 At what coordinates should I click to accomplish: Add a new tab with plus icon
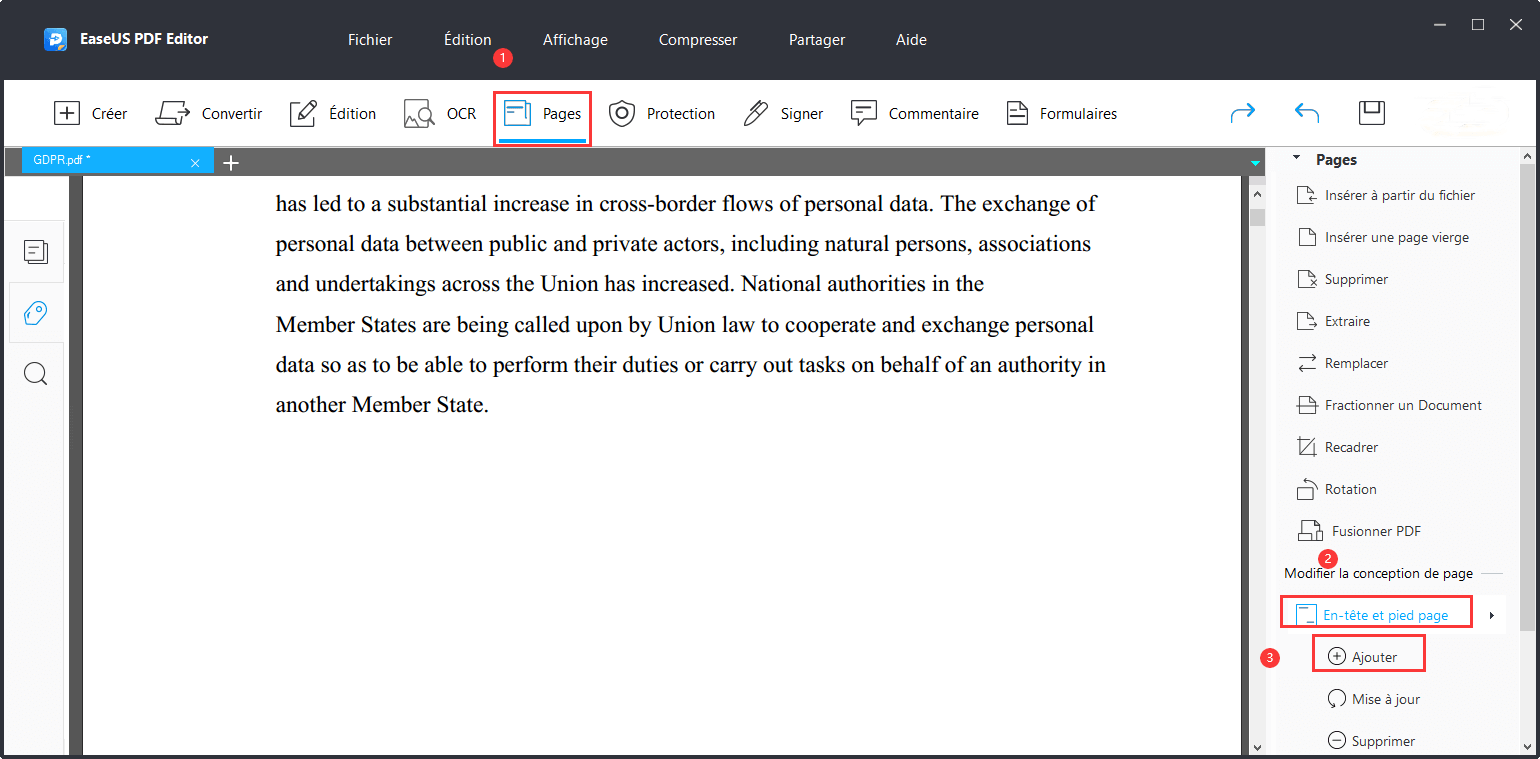(x=231, y=162)
